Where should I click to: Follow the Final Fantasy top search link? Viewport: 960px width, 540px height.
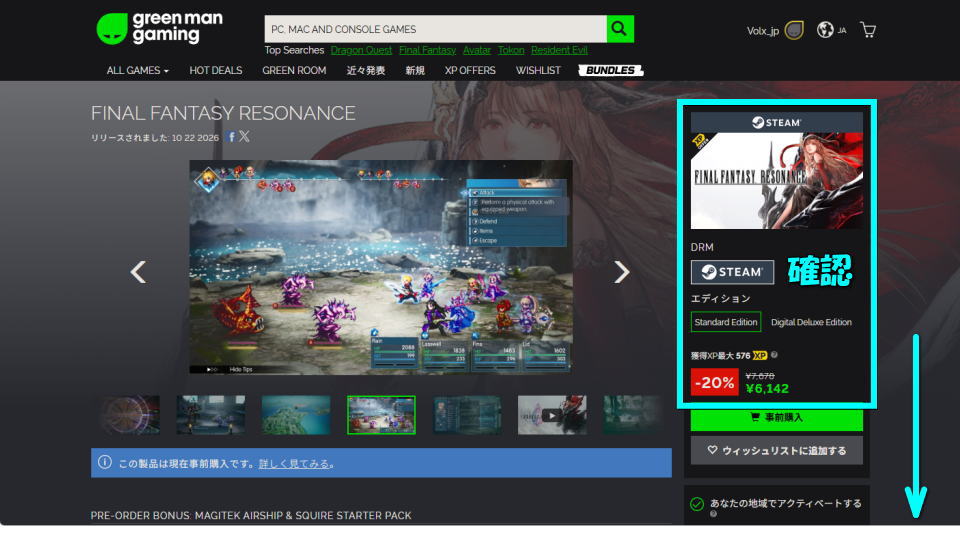[x=427, y=50]
